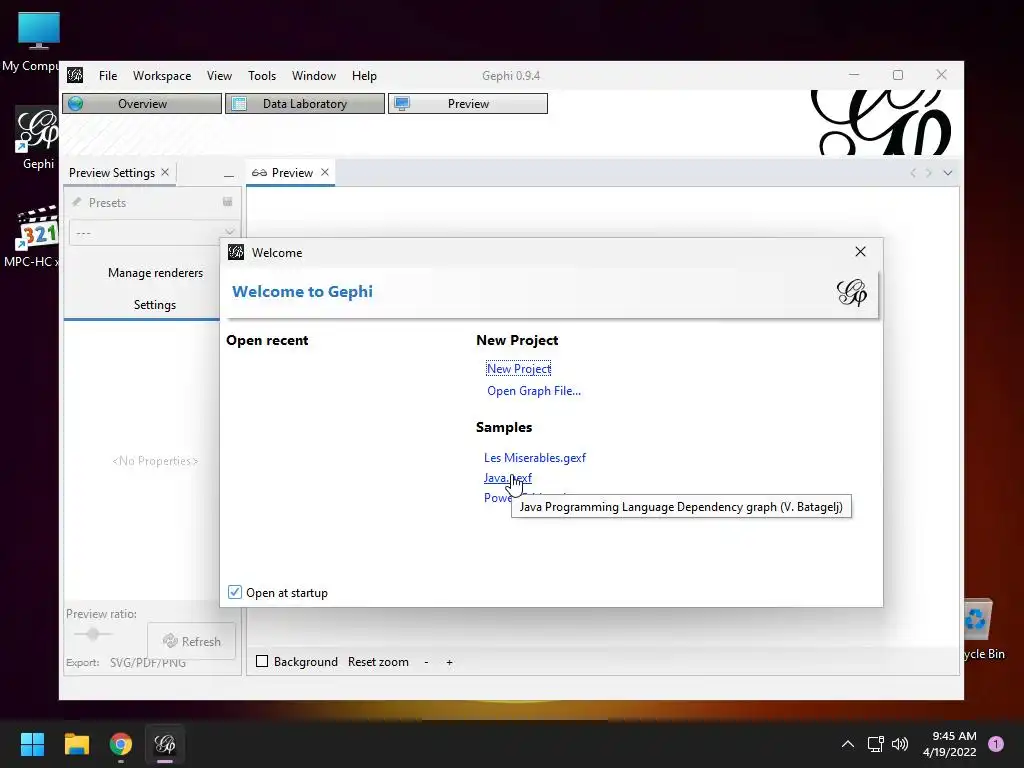Open Manage renderers section
The width and height of the screenshot is (1024, 768).
click(x=155, y=272)
